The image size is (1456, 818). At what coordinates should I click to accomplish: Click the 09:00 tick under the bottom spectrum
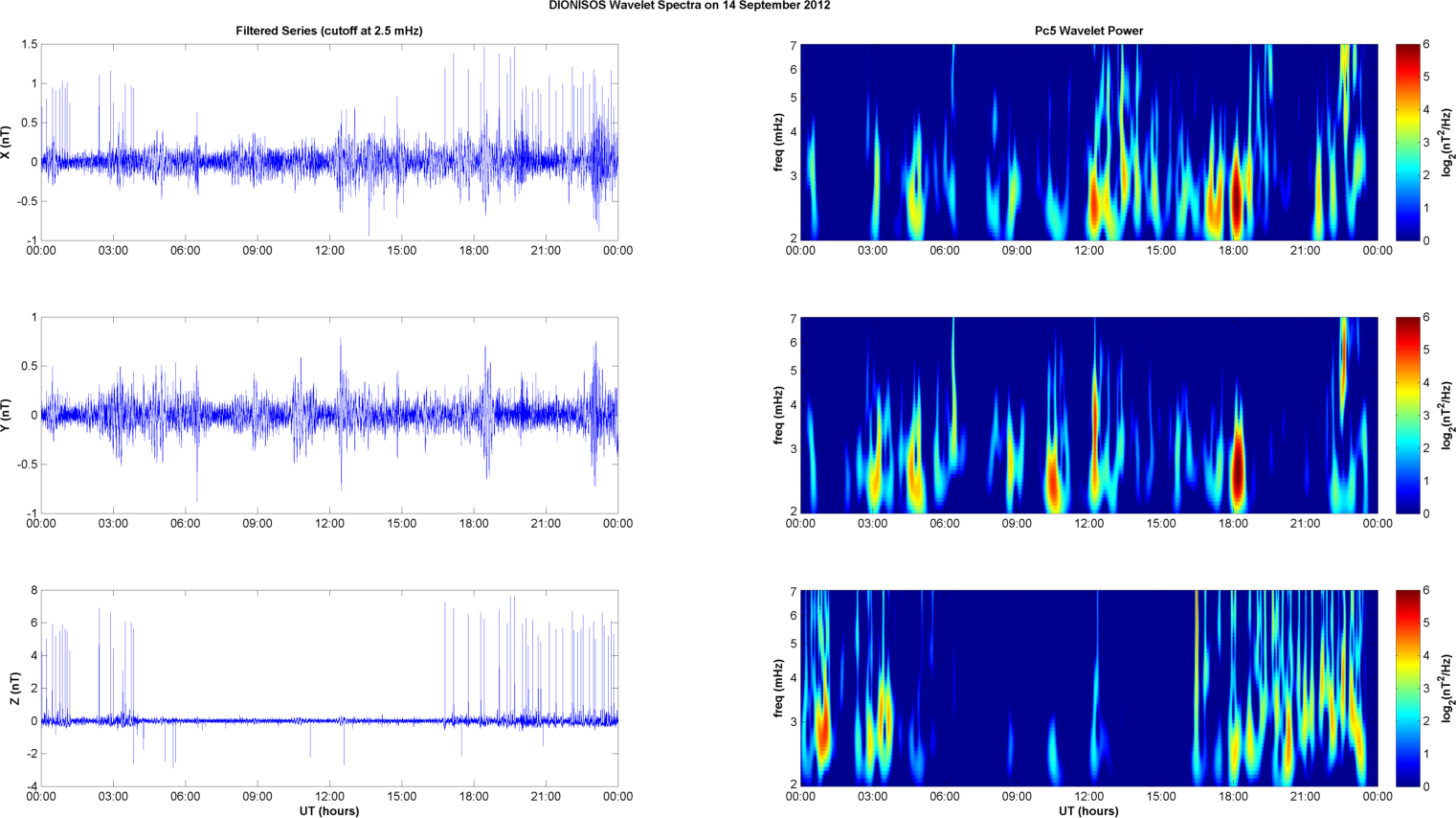tap(1017, 797)
